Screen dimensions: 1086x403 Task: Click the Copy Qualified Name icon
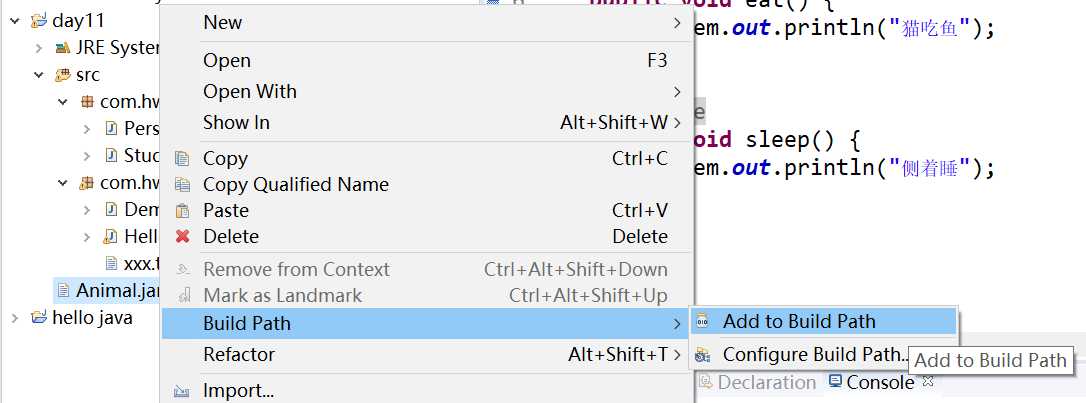pos(182,184)
